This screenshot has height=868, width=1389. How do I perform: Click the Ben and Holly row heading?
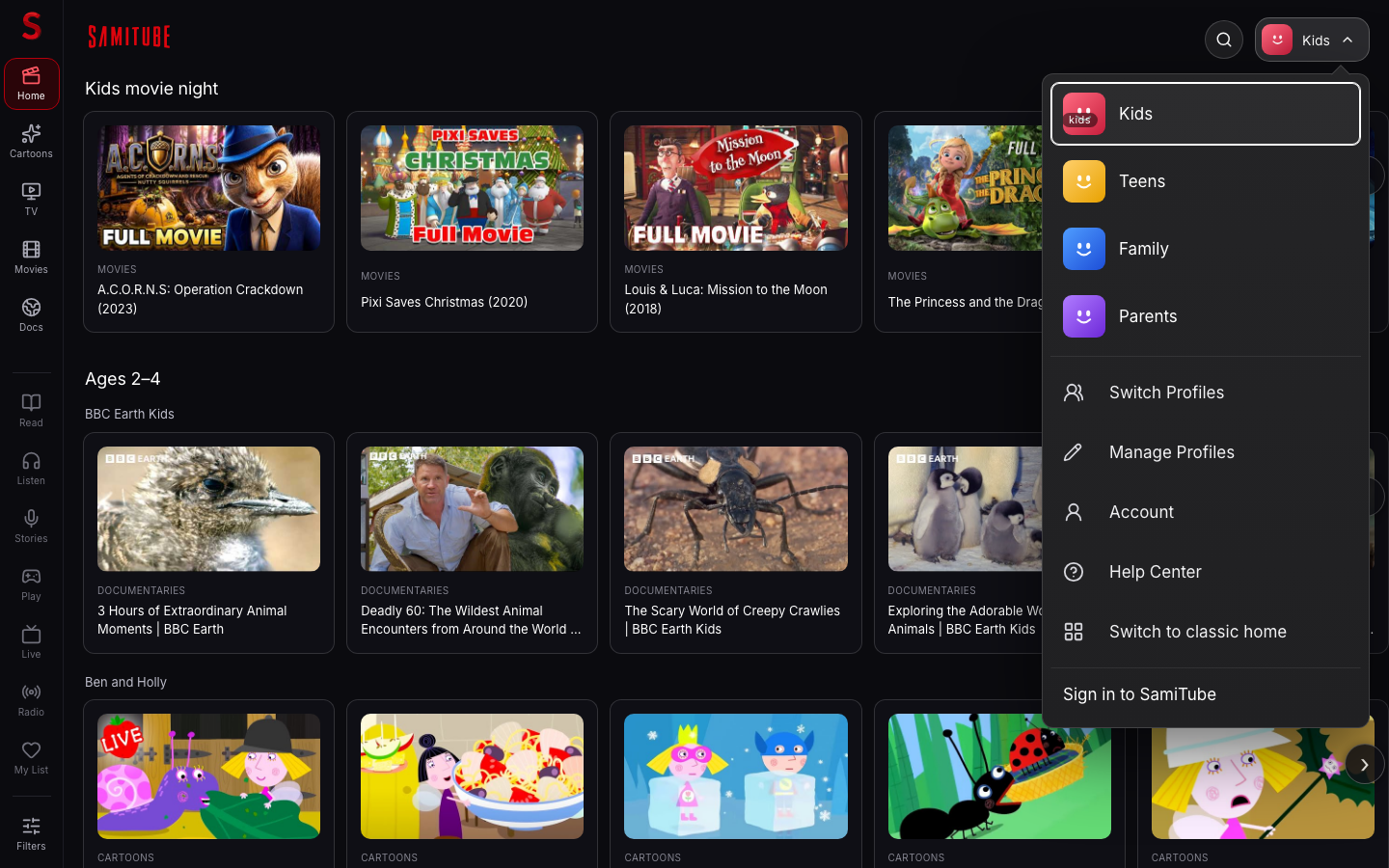click(x=125, y=682)
